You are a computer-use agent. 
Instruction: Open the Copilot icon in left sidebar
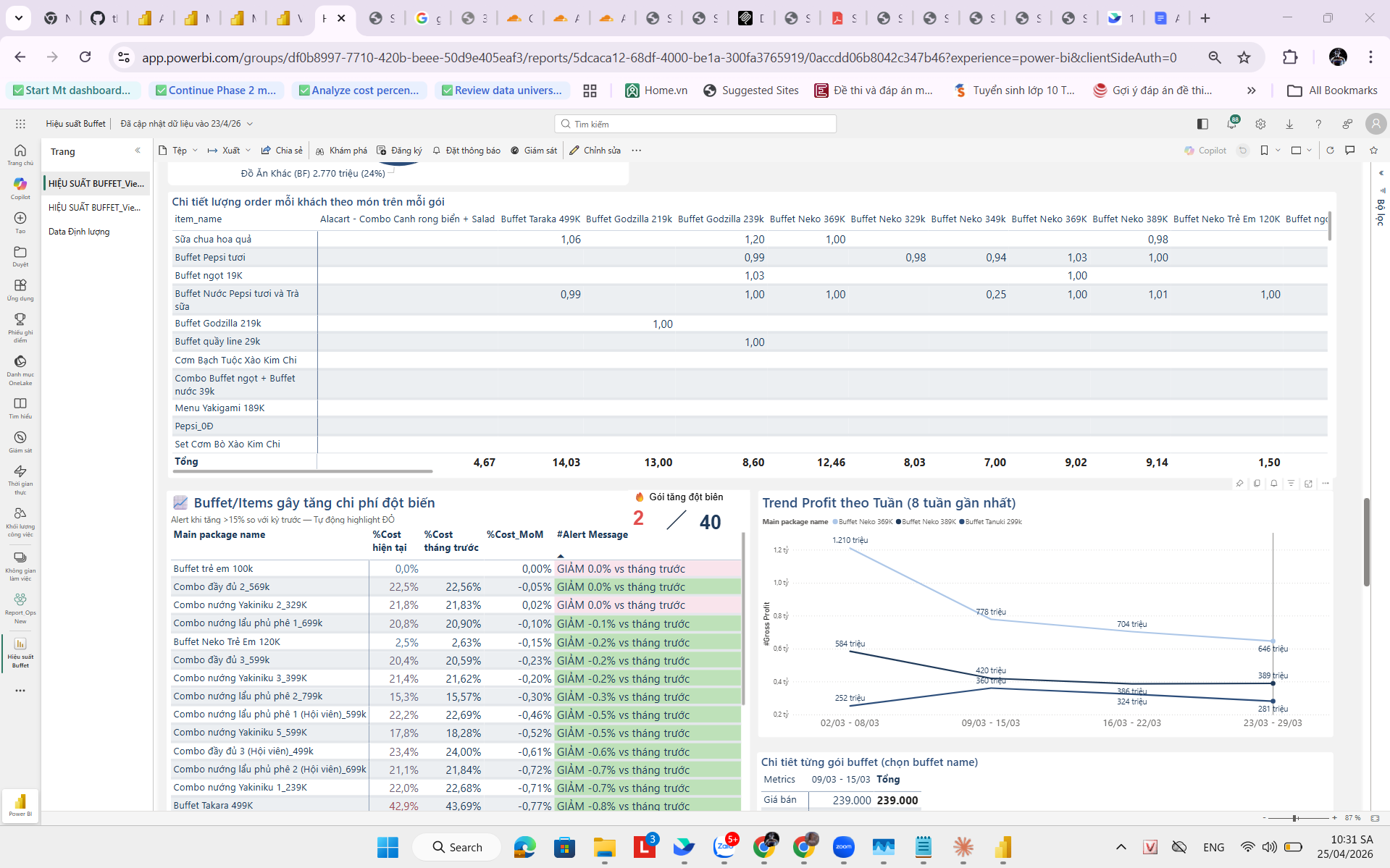(20, 187)
